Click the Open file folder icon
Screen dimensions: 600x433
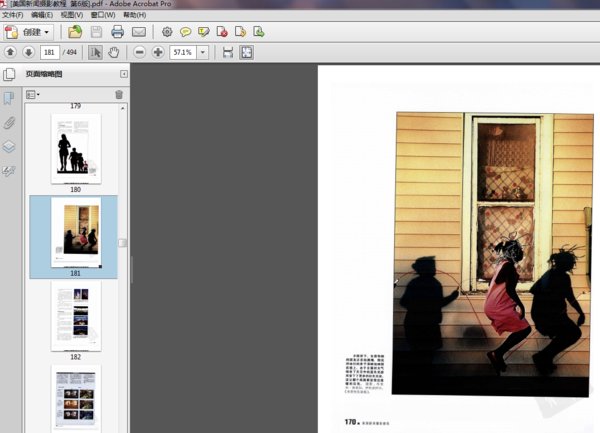[75, 32]
